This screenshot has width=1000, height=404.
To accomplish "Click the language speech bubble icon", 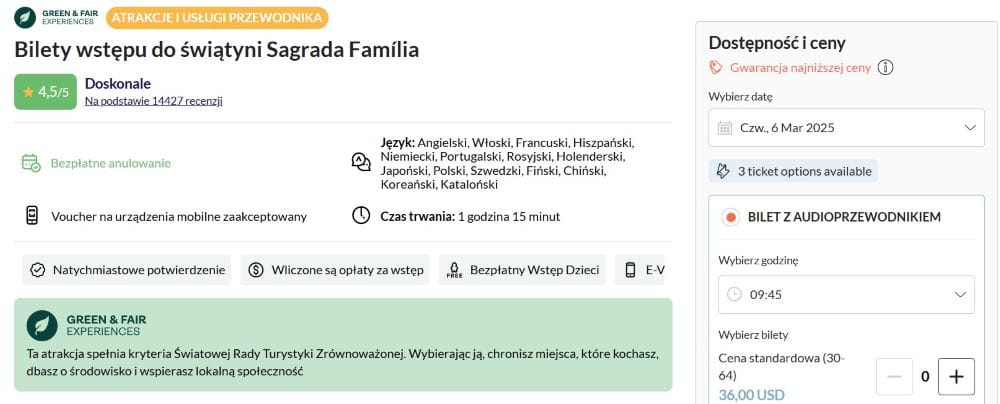I will coord(361,162).
